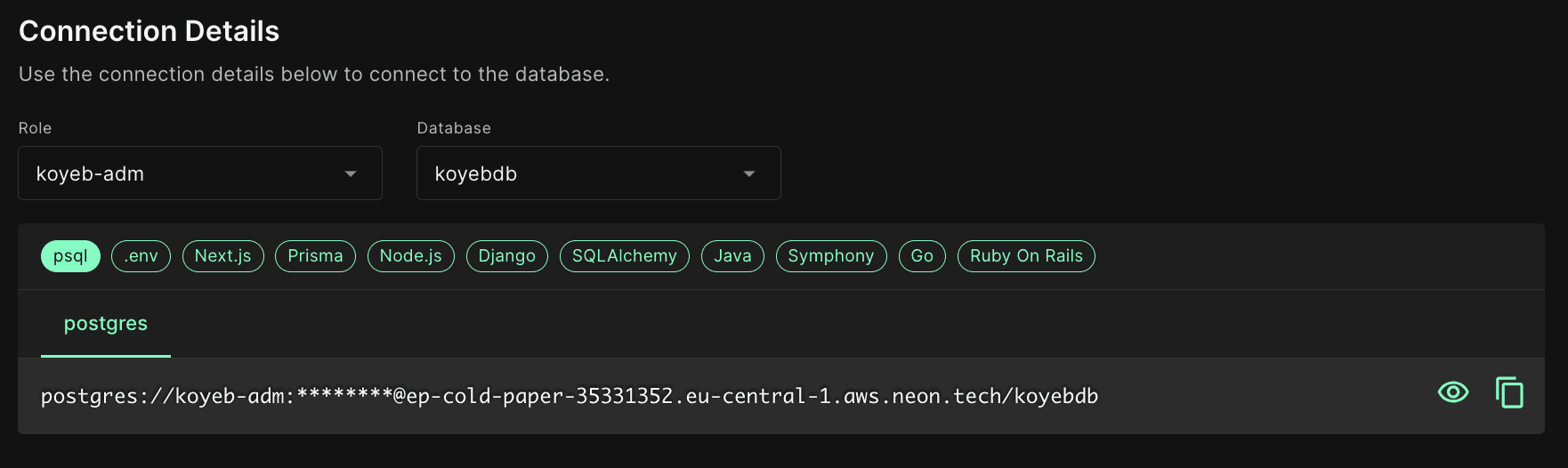Click the postgres connection string text
The width and height of the screenshot is (1568, 468).
click(570, 396)
